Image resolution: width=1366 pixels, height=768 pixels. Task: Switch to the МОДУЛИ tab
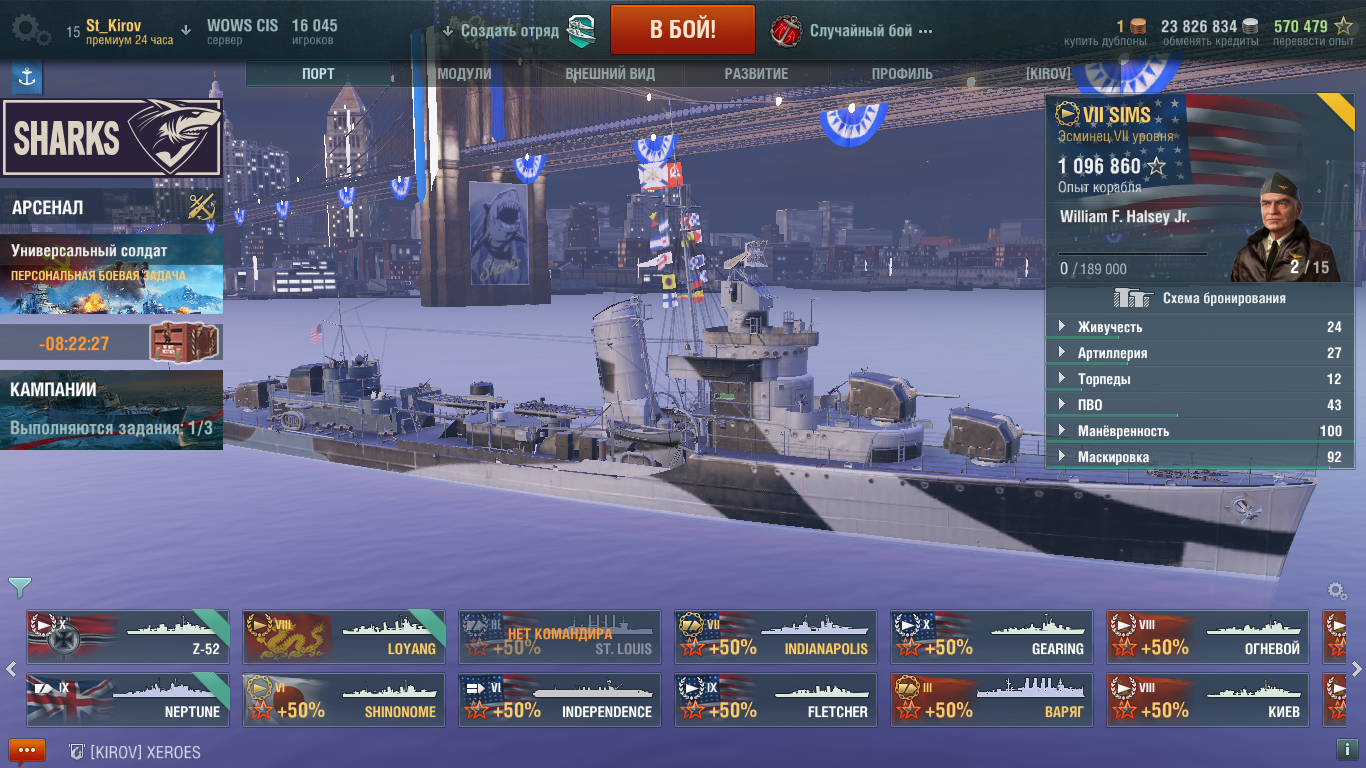coord(464,74)
